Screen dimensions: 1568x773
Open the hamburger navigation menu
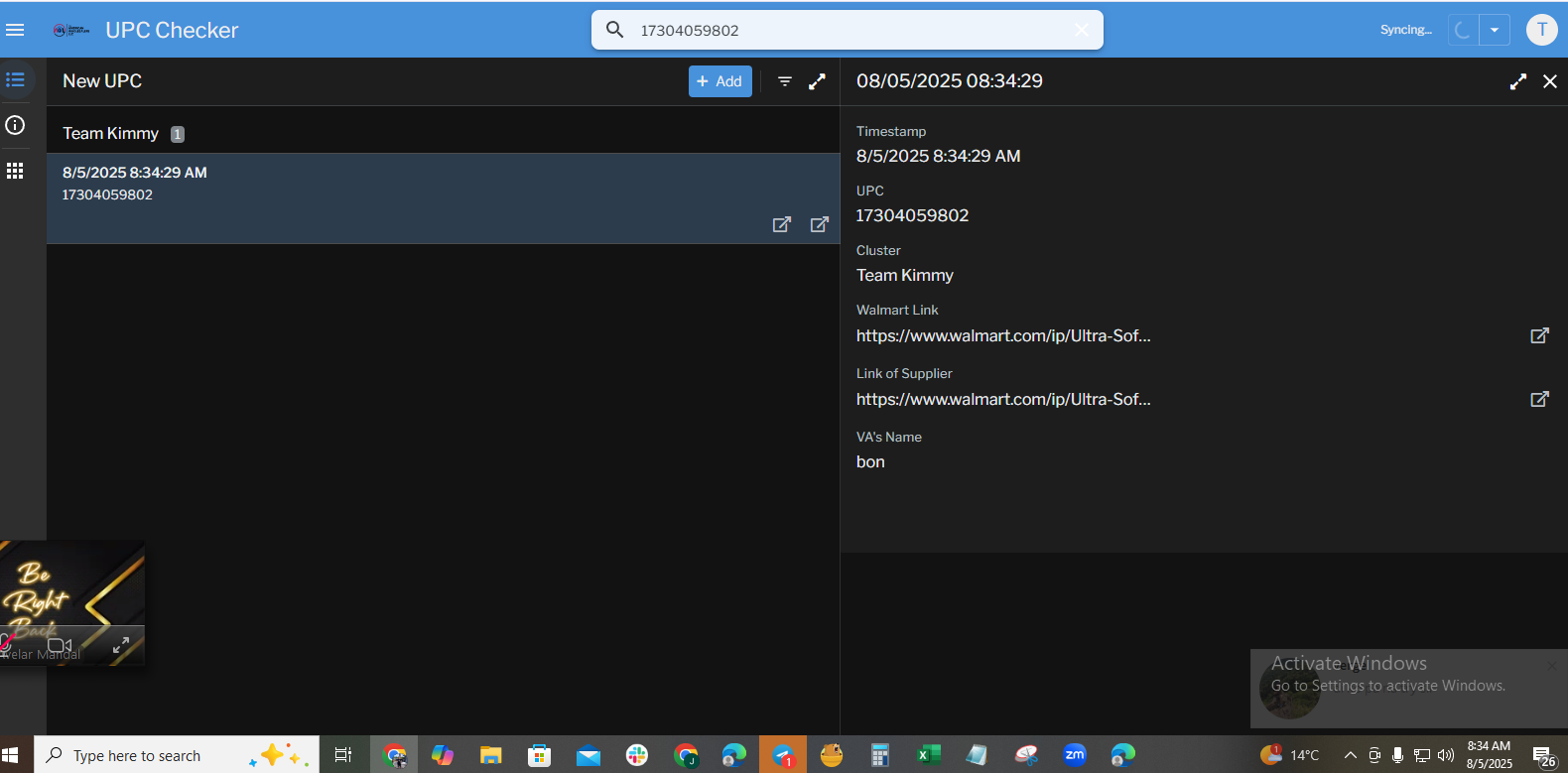15,30
